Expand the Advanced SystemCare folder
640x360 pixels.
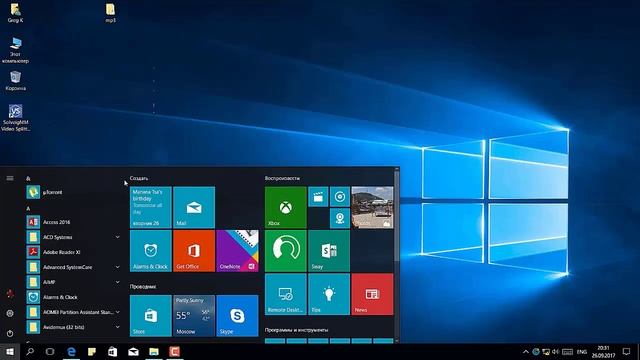118,267
